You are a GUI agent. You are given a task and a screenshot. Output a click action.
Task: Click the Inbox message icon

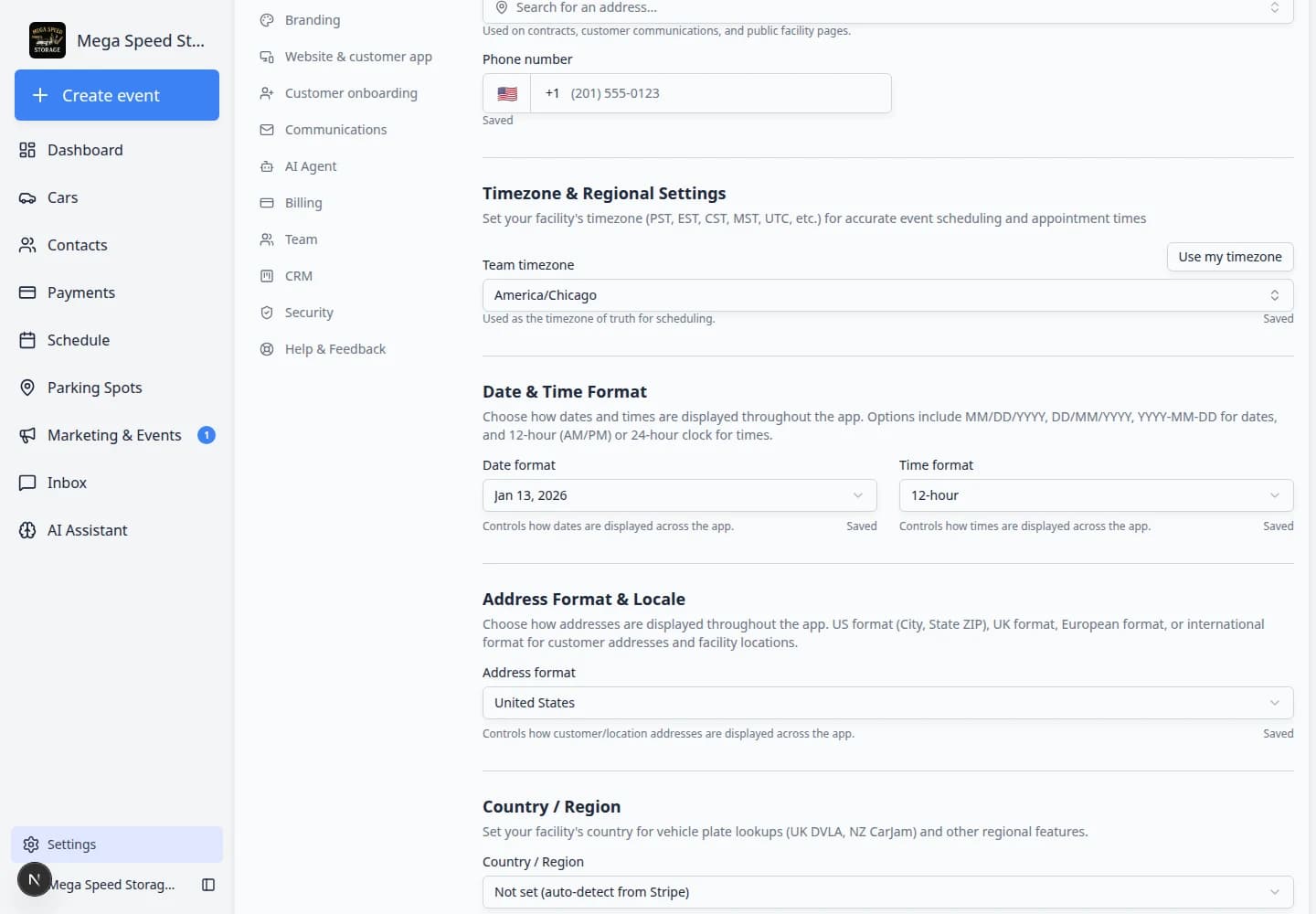pyautogui.click(x=27, y=483)
